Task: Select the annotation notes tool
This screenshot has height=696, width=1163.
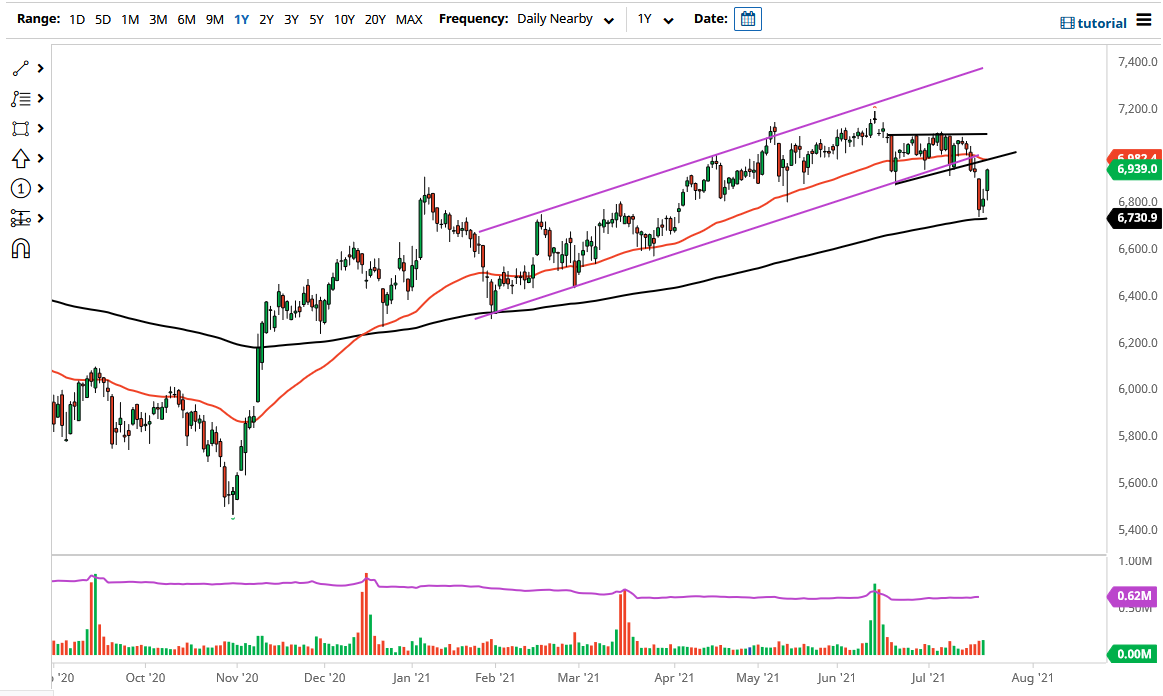Action: 20,98
